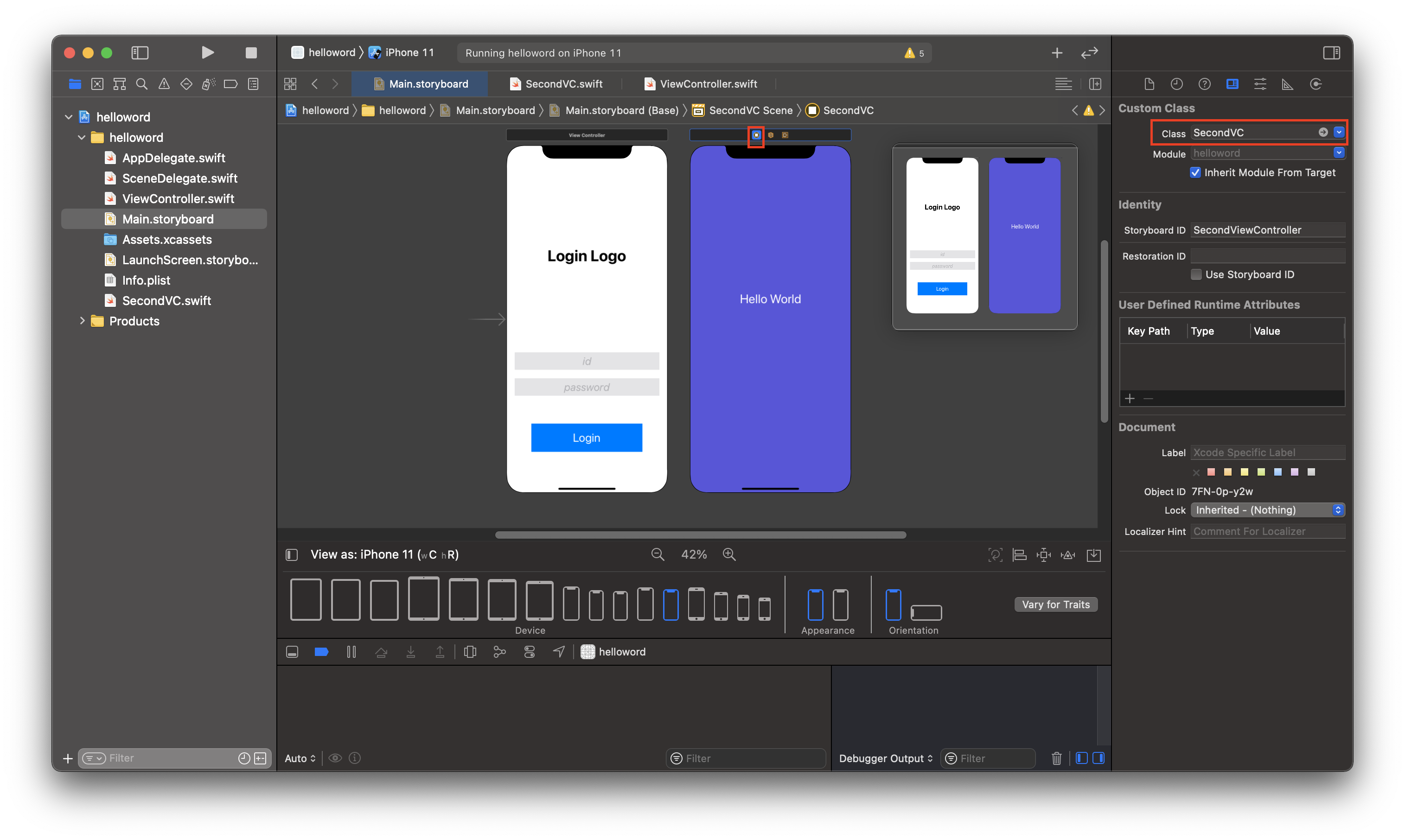This screenshot has width=1405, height=840.
Task: Open the Size inspector ruler icon
Action: coord(1287,84)
